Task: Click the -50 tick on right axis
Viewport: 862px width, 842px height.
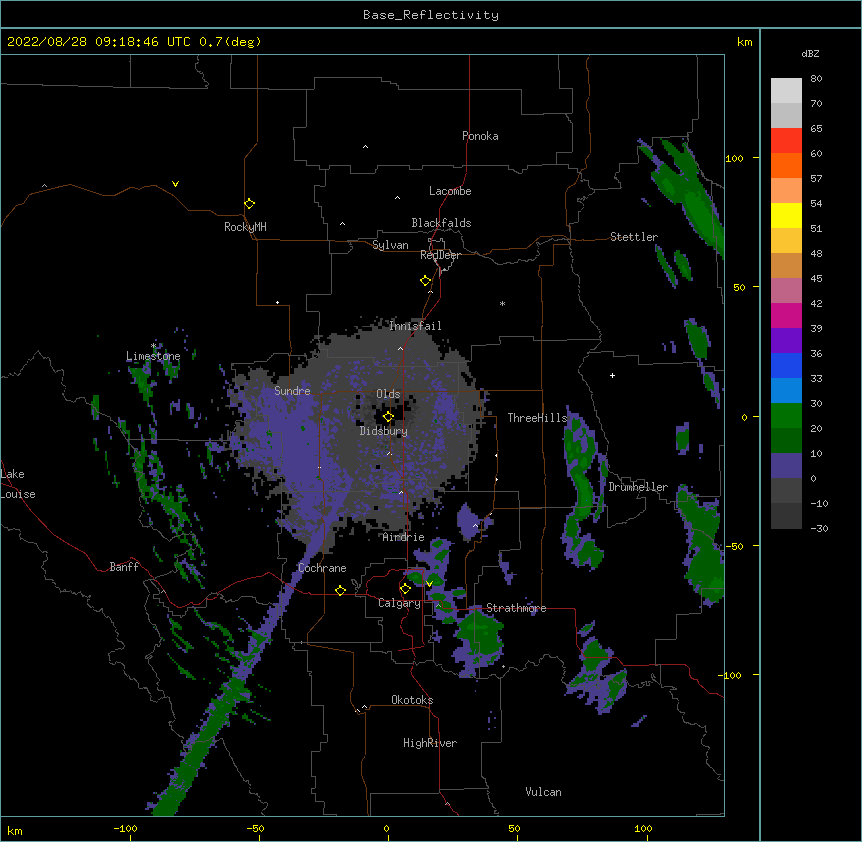Action: tap(734, 546)
